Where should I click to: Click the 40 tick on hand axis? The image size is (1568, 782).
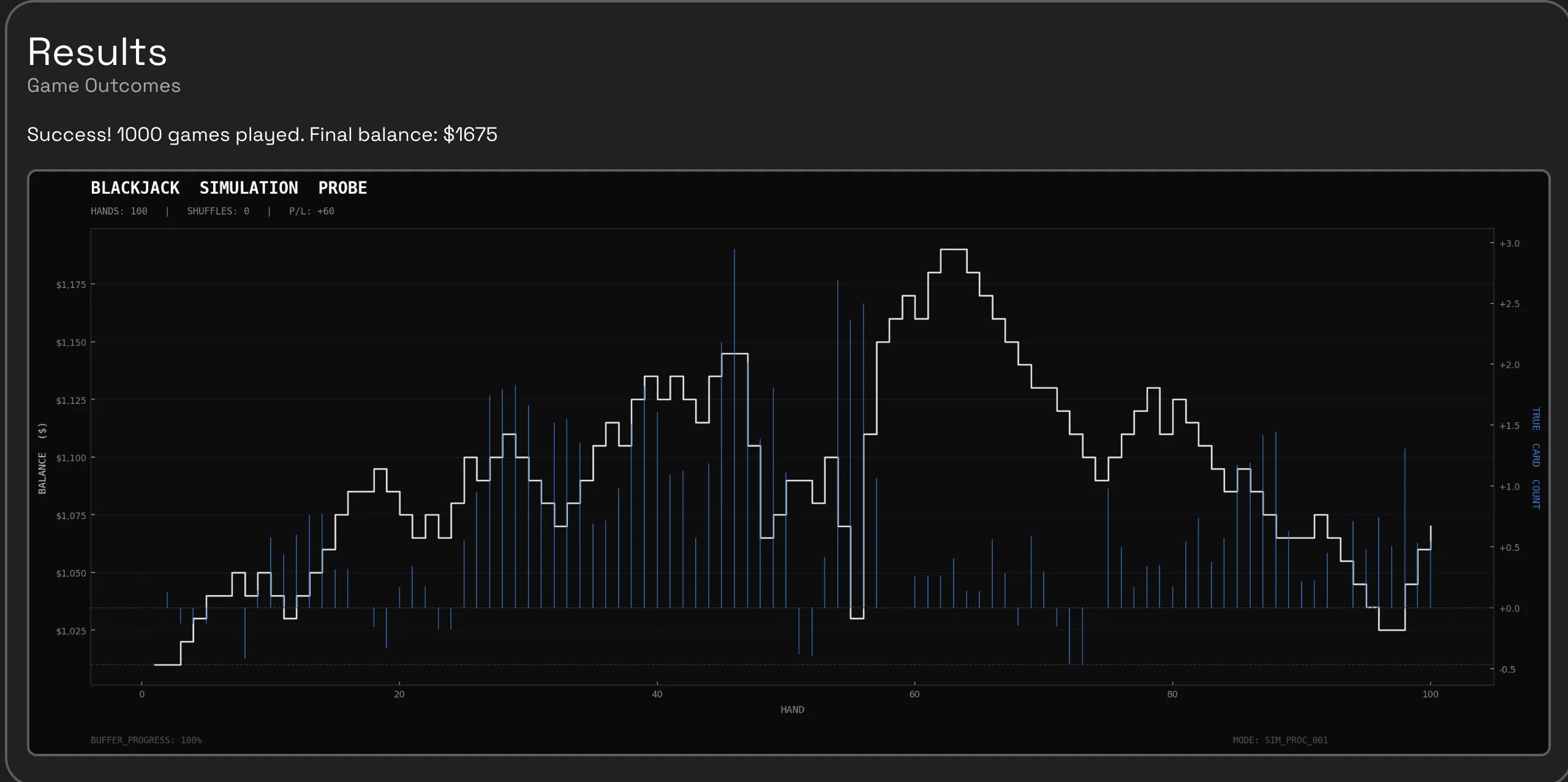pos(657,694)
